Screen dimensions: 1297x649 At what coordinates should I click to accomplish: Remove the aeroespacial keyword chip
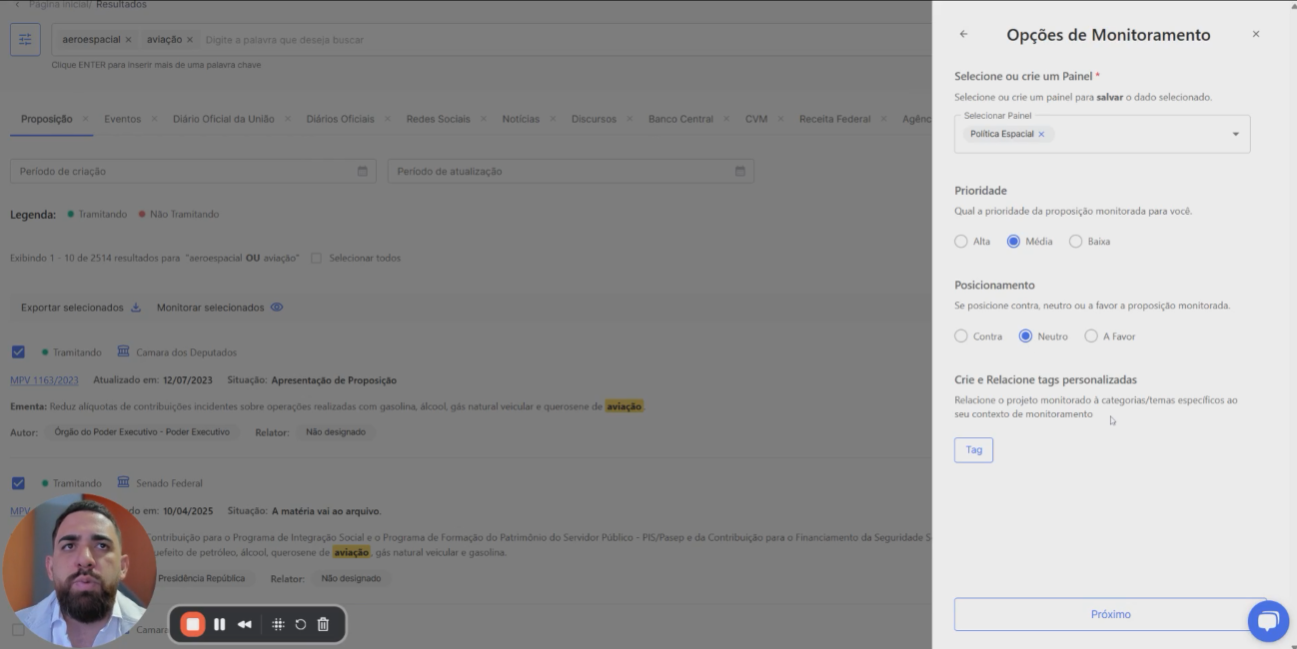click(128, 40)
